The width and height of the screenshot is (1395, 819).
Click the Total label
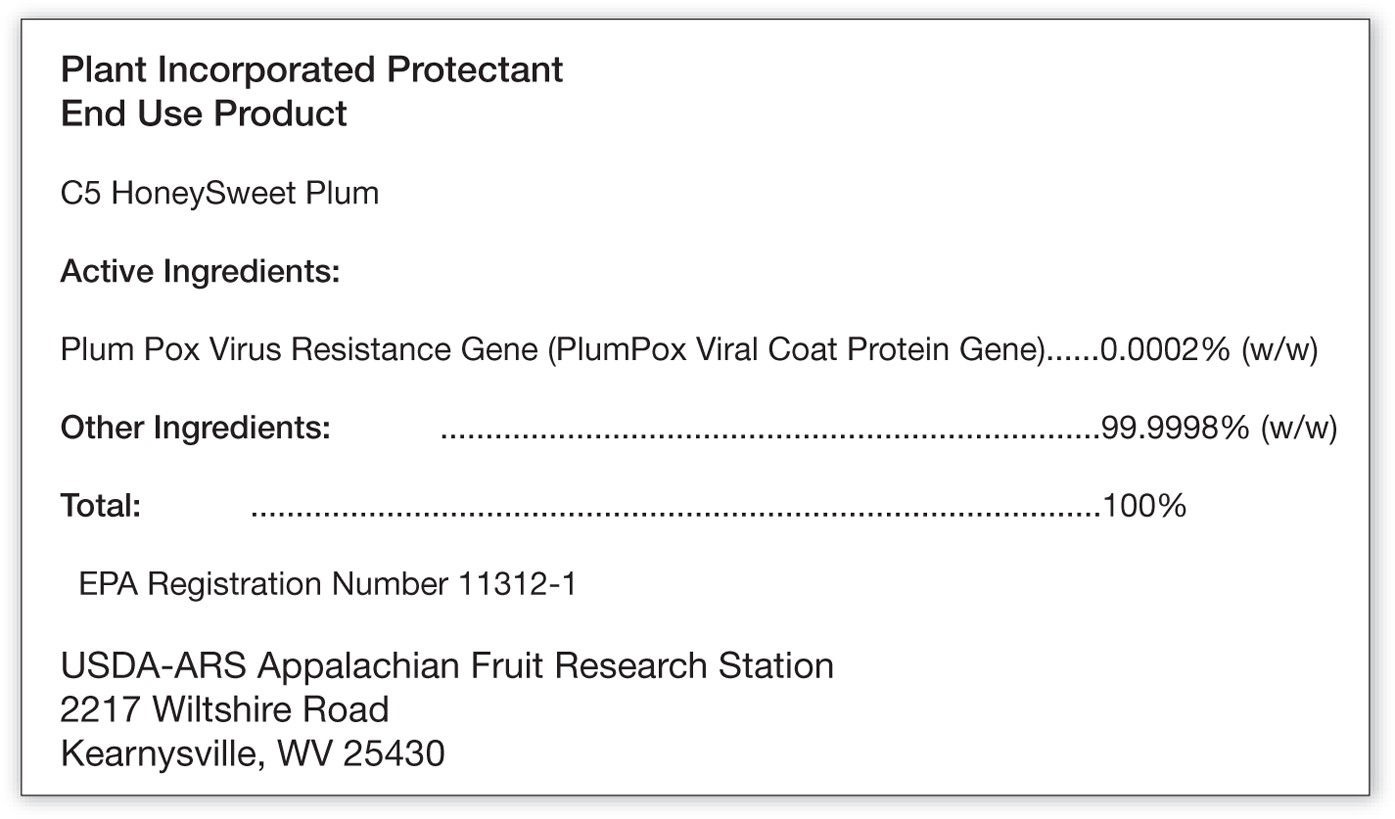[x=100, y=506]
